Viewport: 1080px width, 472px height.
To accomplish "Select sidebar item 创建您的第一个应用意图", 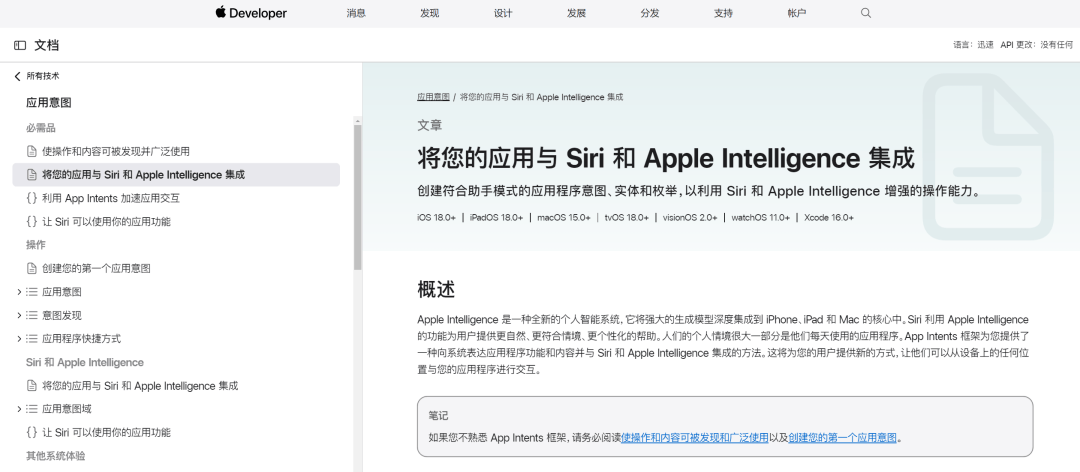I will click(96, 269).
